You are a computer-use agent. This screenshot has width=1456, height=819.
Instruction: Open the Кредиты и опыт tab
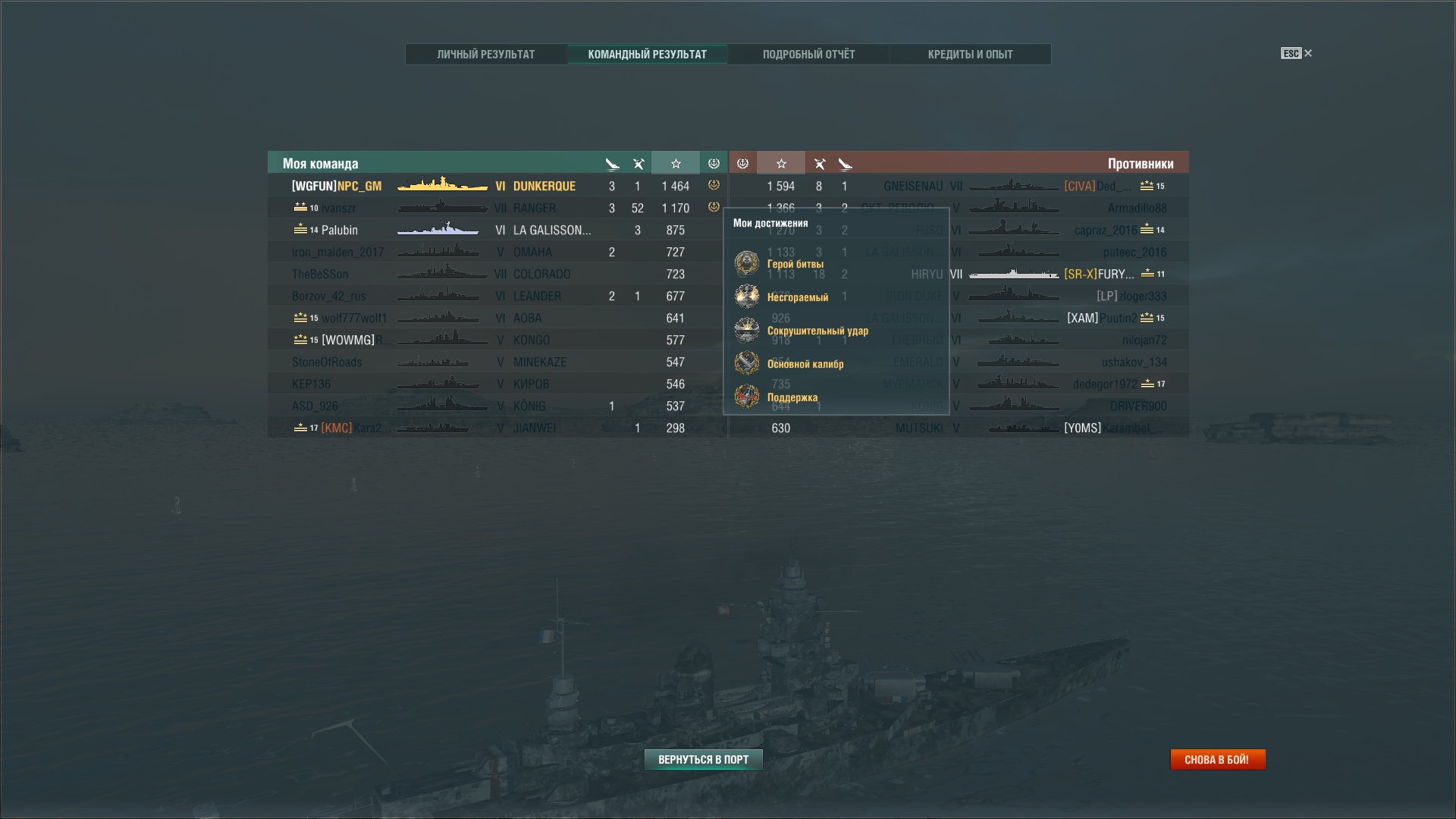pos(971,54)
